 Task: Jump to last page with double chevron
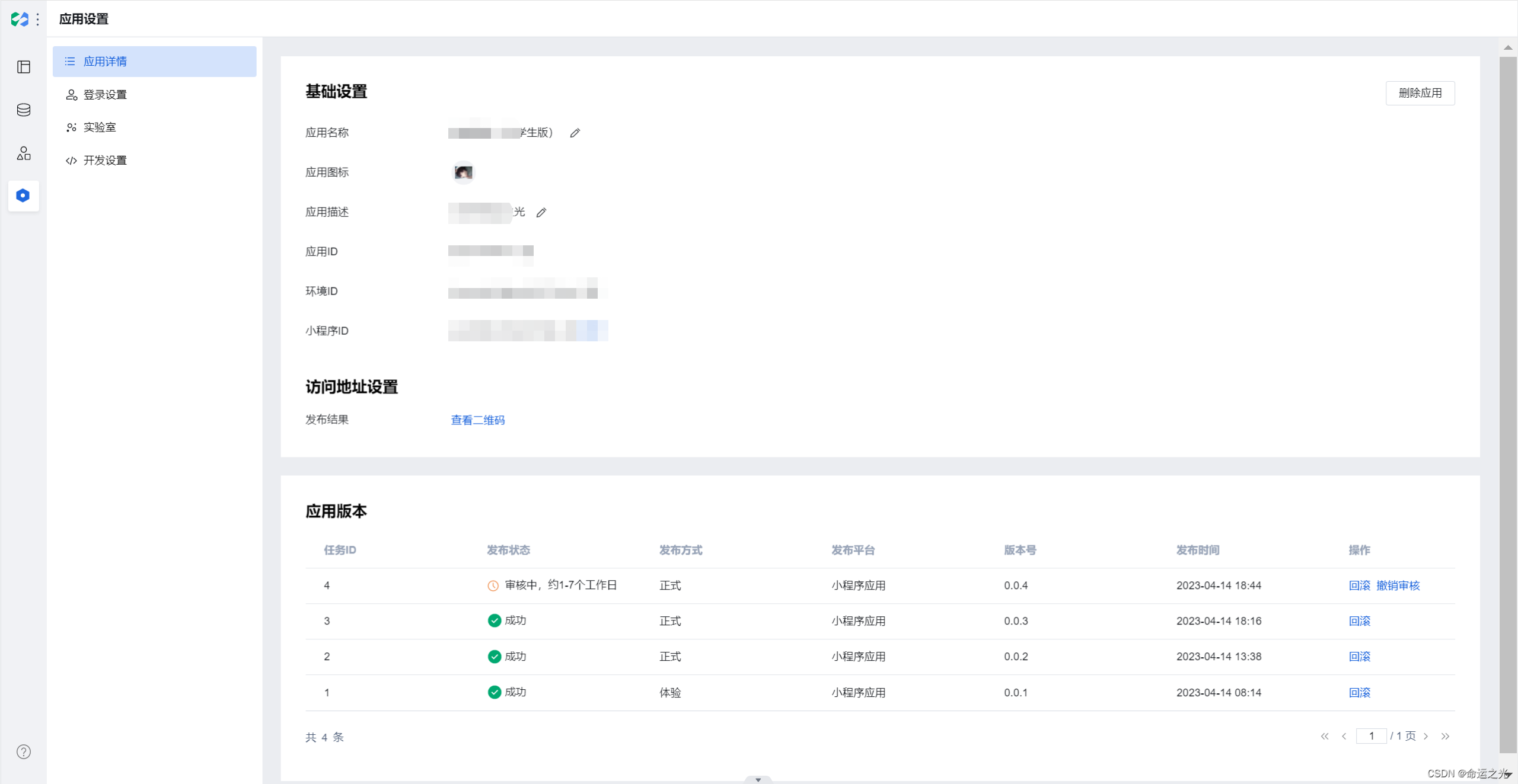[x=1445, y=736]
